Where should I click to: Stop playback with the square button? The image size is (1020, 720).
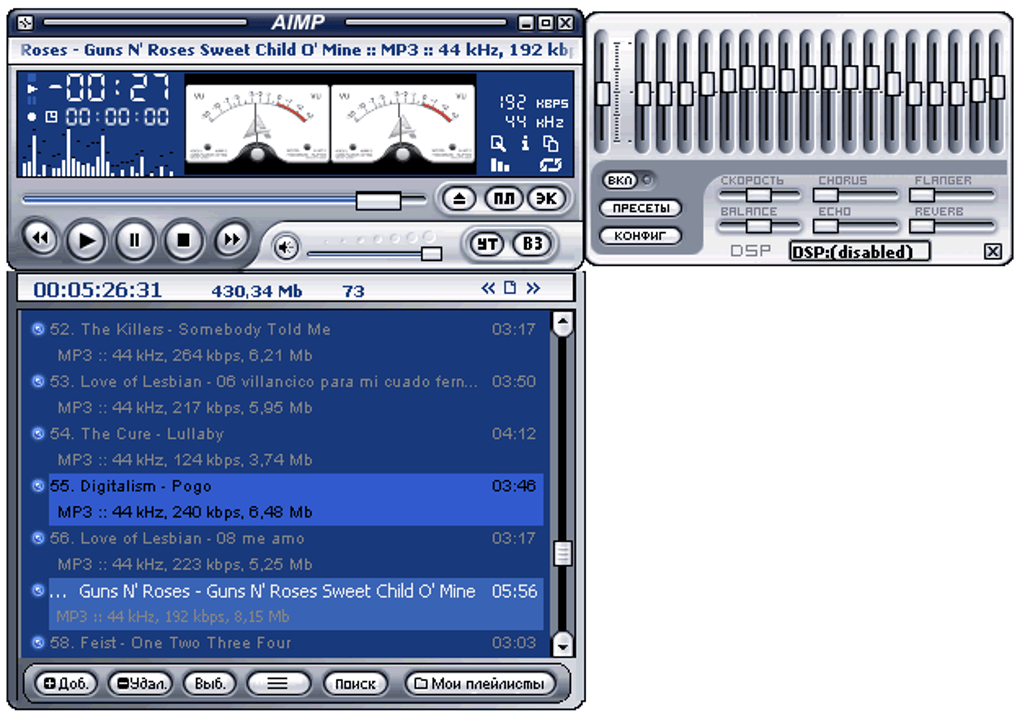click(183, 241)
